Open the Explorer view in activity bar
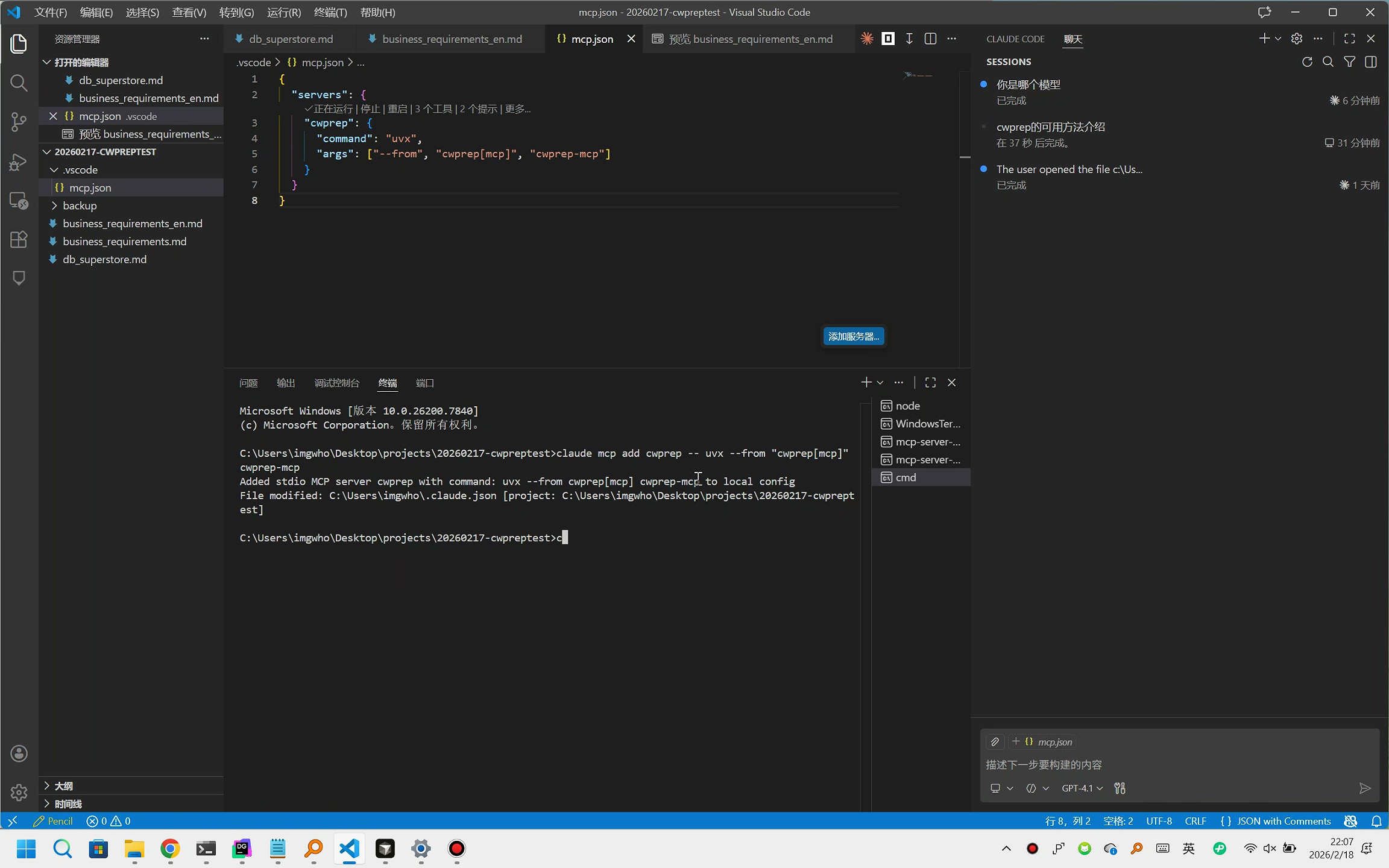 click(19, 43)
